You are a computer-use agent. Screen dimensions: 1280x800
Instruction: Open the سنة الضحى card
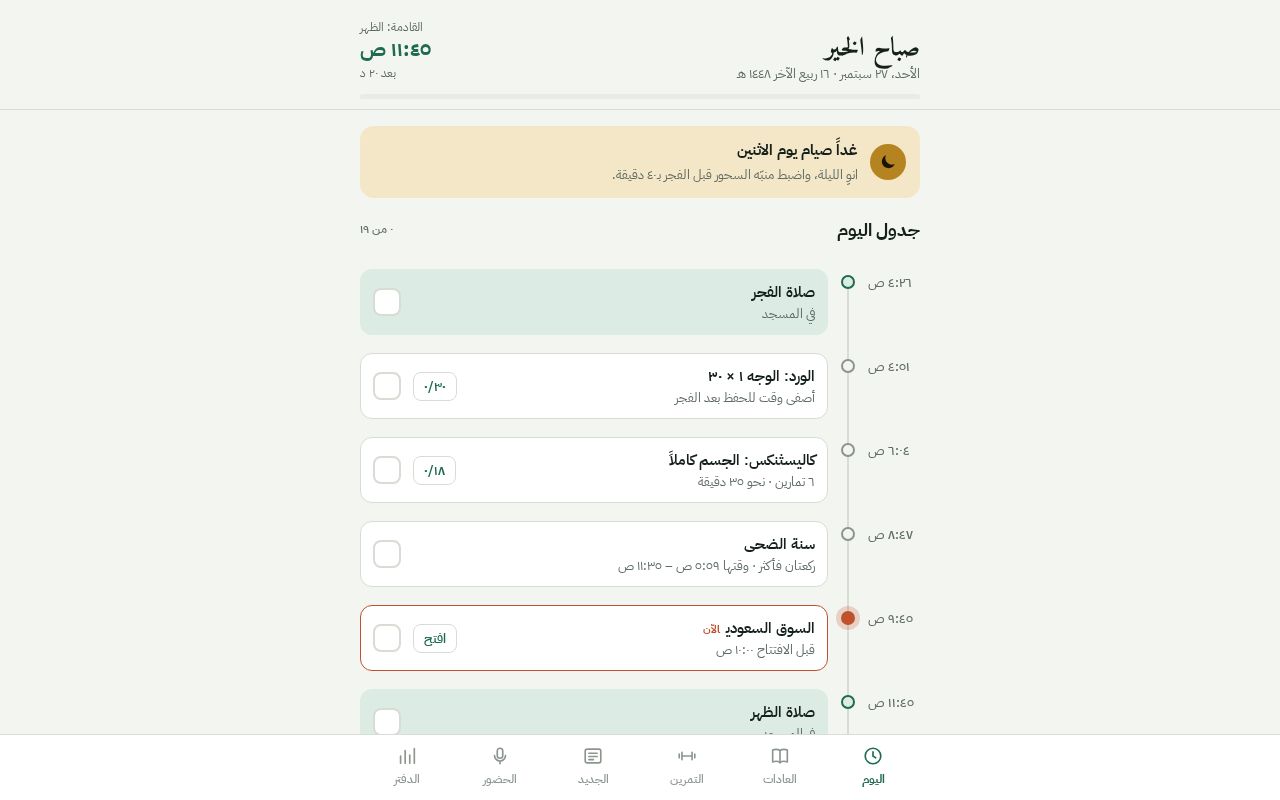tap(594, 554)
